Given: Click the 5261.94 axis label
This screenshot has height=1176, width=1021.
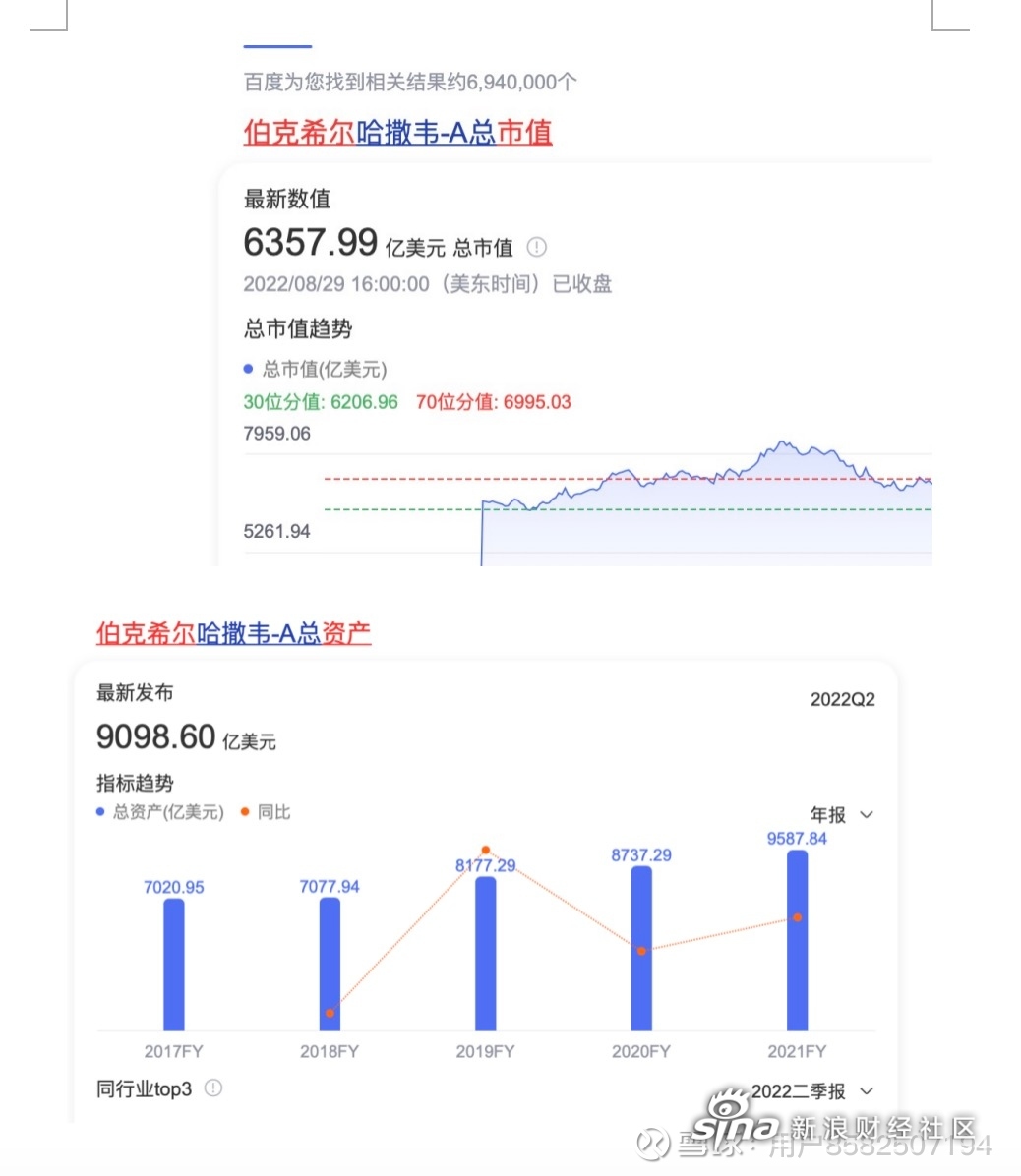Looking at the screenshot, I should (x=276, y=531).
